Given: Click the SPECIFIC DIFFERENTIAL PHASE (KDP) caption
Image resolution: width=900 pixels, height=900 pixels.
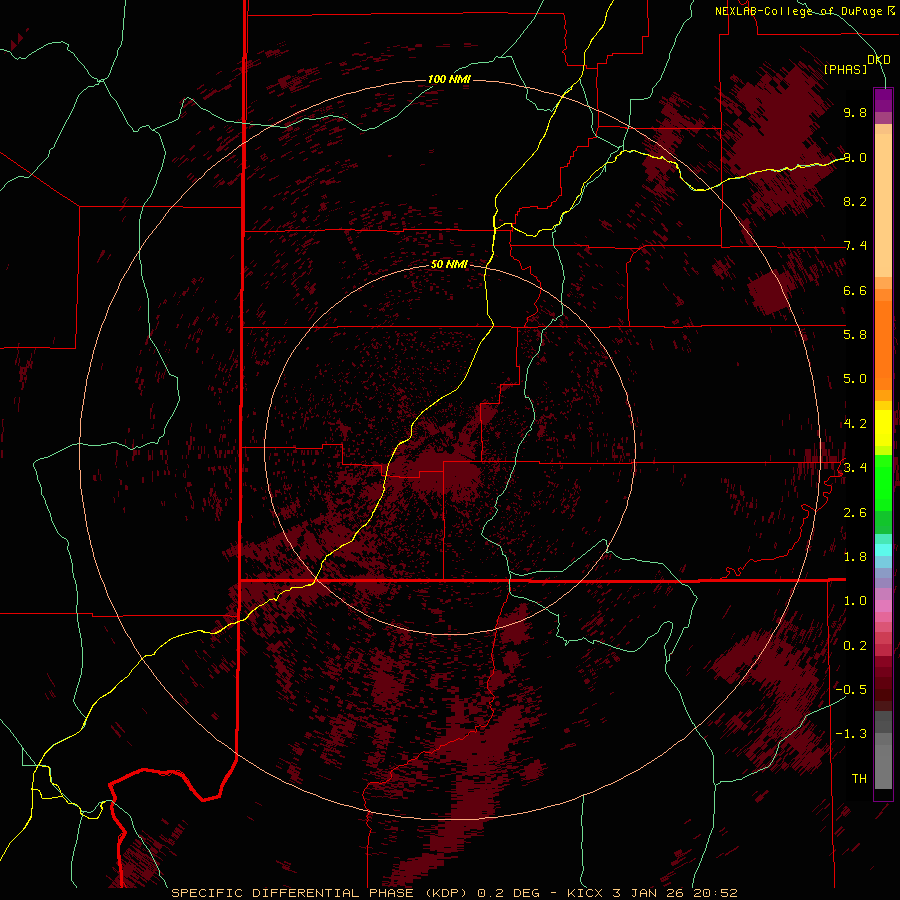Looking at the screenshot, I should [x=319, y=893].
